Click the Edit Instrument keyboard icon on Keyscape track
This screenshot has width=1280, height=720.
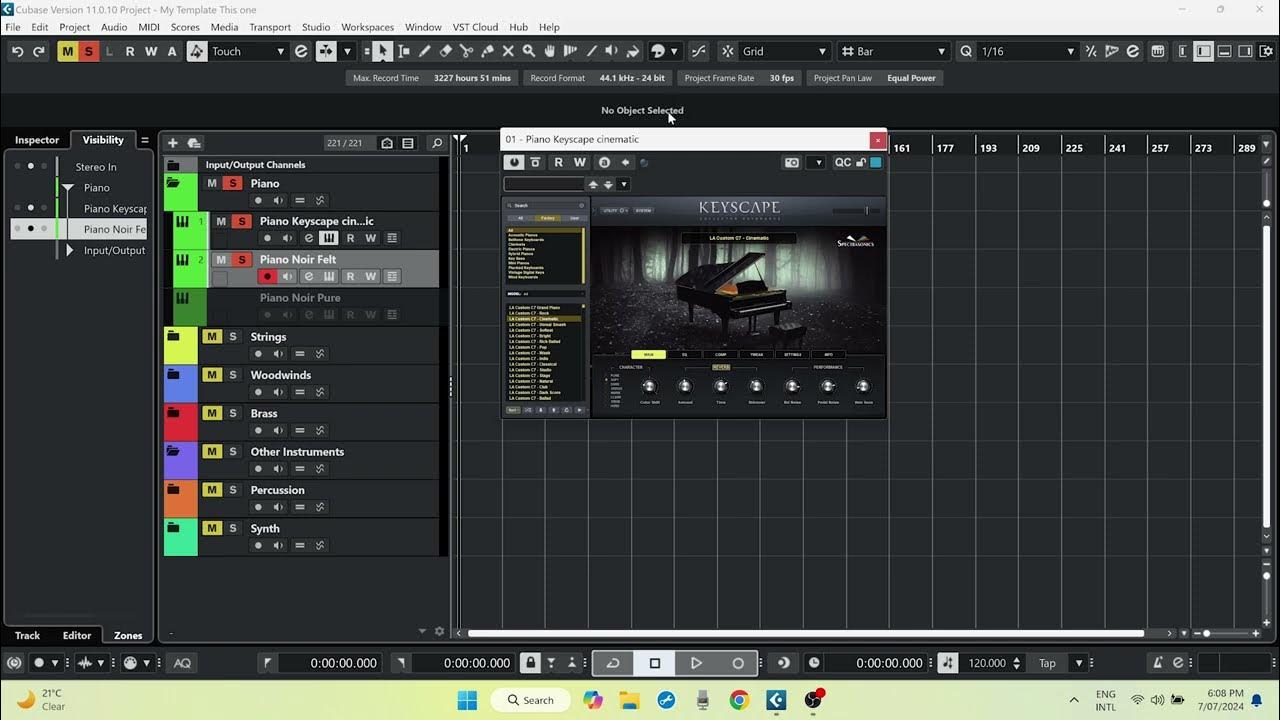point(328,238)
